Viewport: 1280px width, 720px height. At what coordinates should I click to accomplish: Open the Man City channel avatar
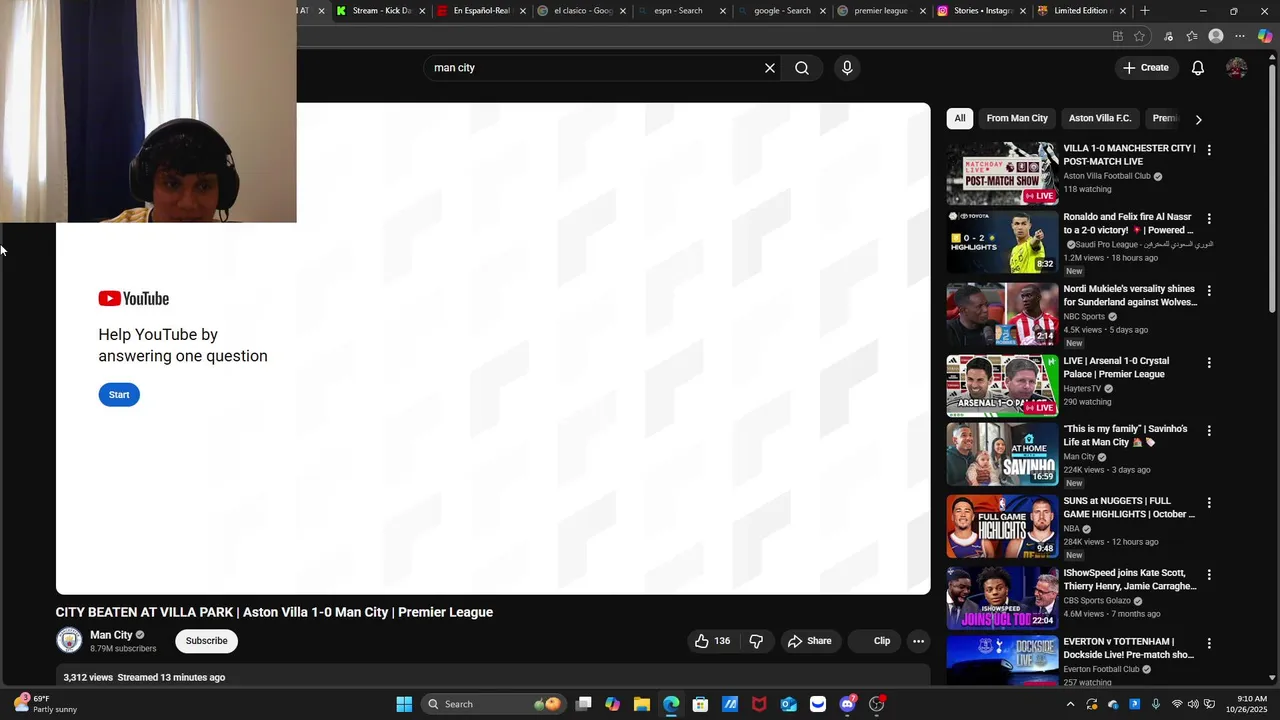(x=69, y=640)
